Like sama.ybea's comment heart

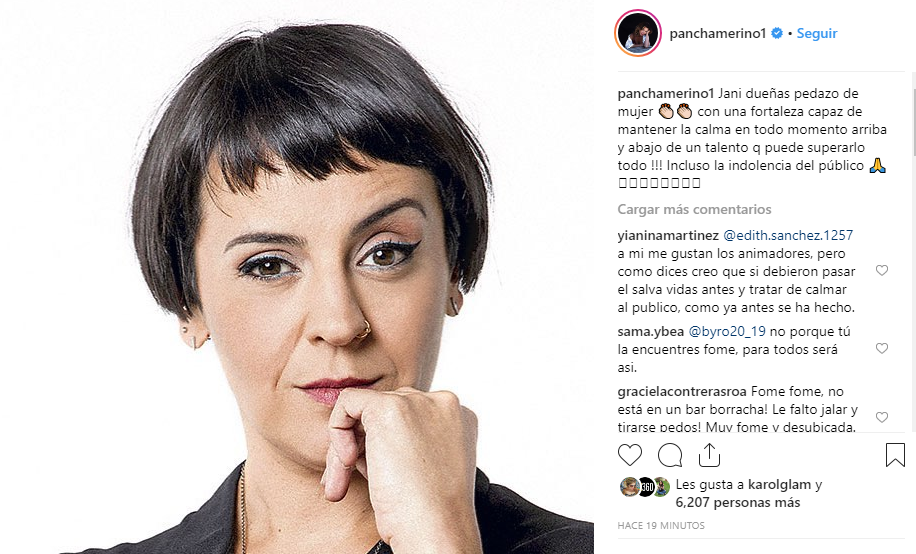click(882, 348)
